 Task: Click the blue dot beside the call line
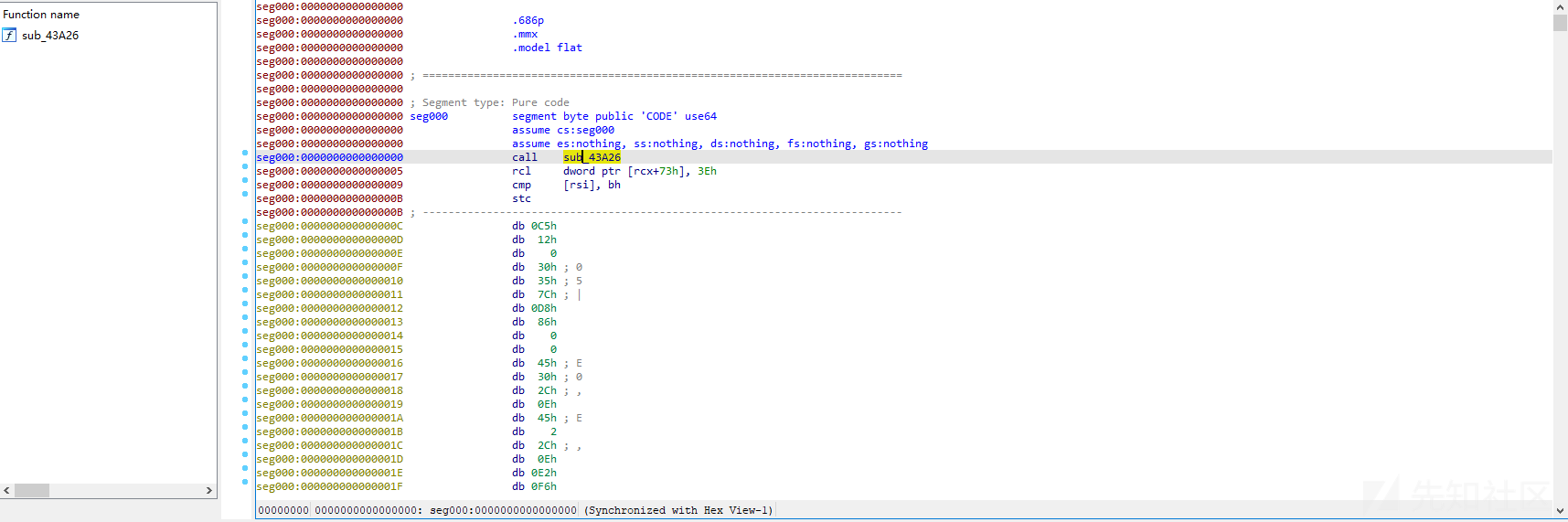coord(245,153)
